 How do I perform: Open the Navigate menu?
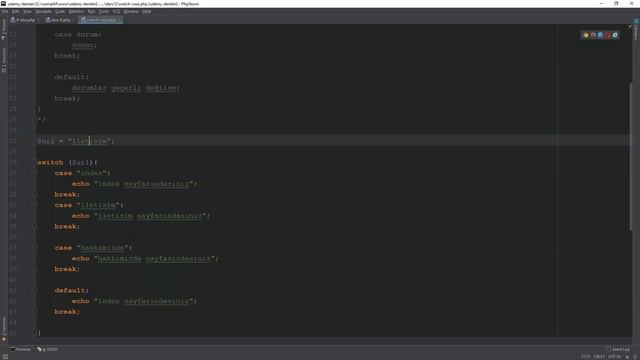click(x=43, y=12)
